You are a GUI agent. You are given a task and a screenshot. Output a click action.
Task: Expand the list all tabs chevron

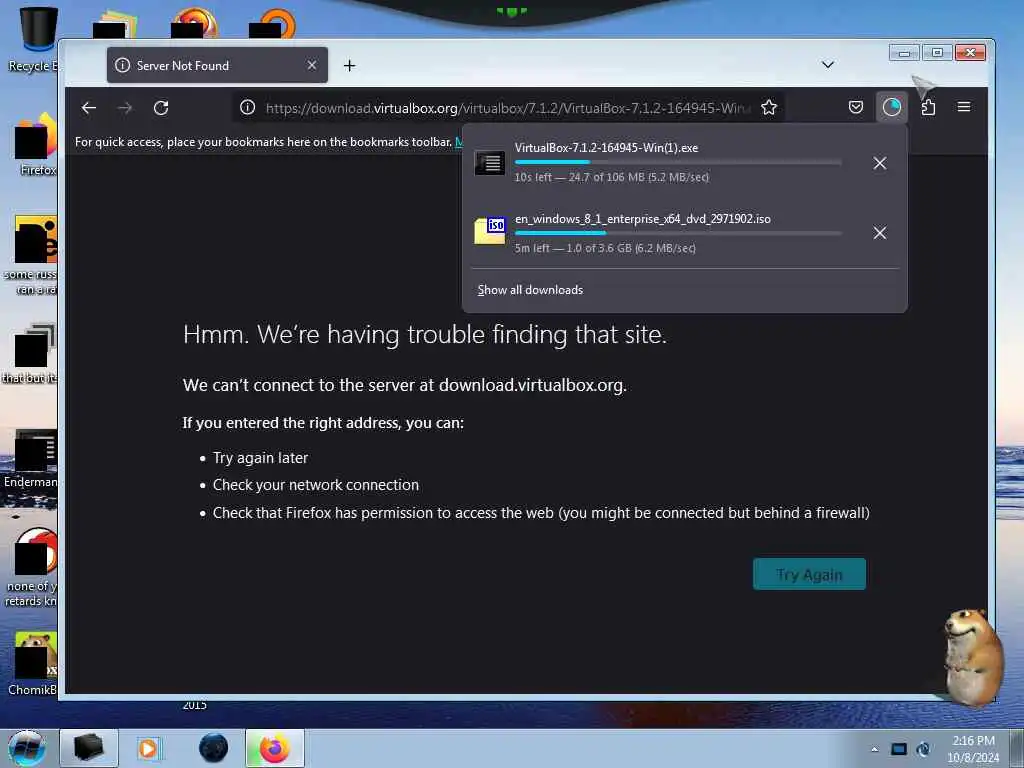coord(827,65)
